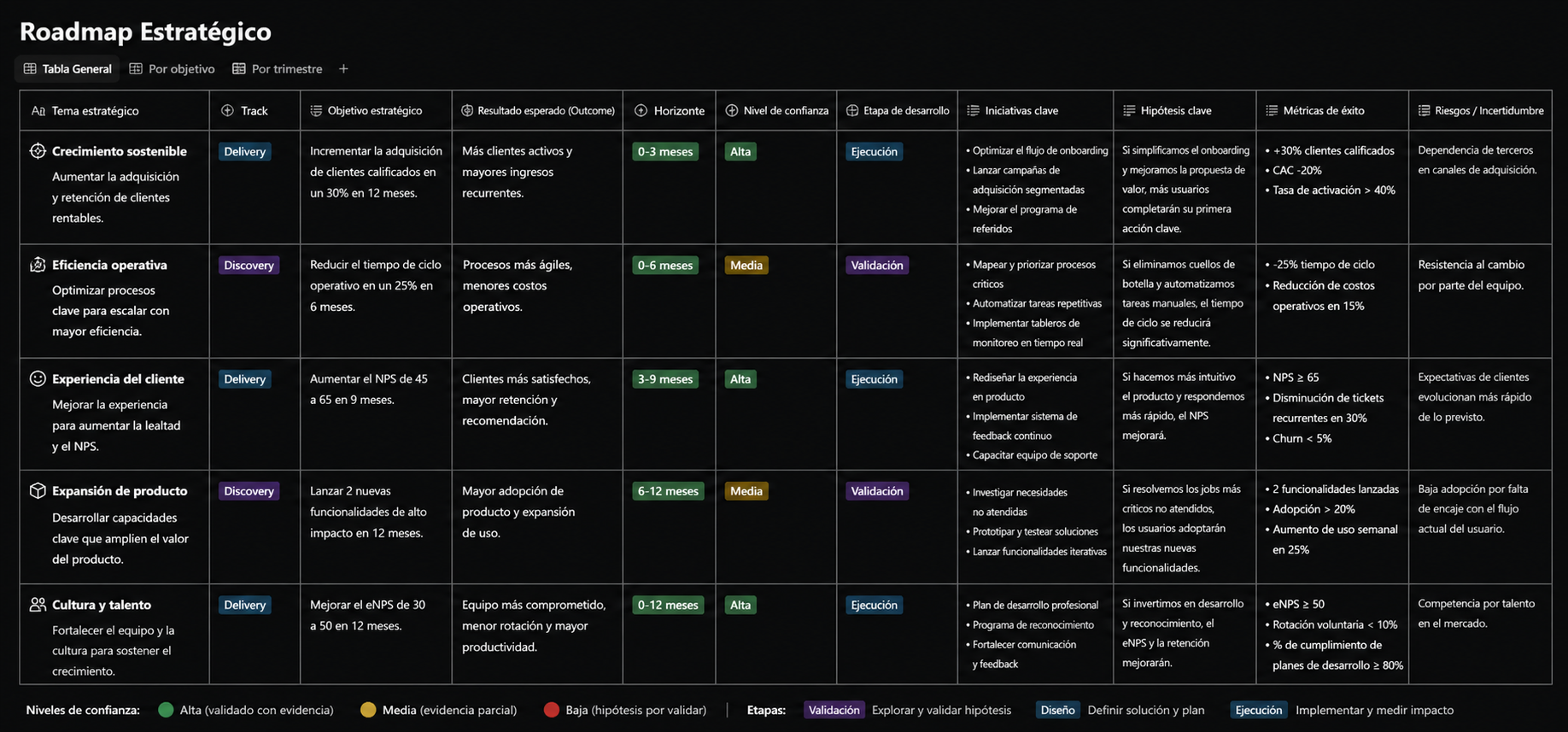Click the green Alta legend dot
The height and width of the screenshot is (732, 1568).
(166, 710)
